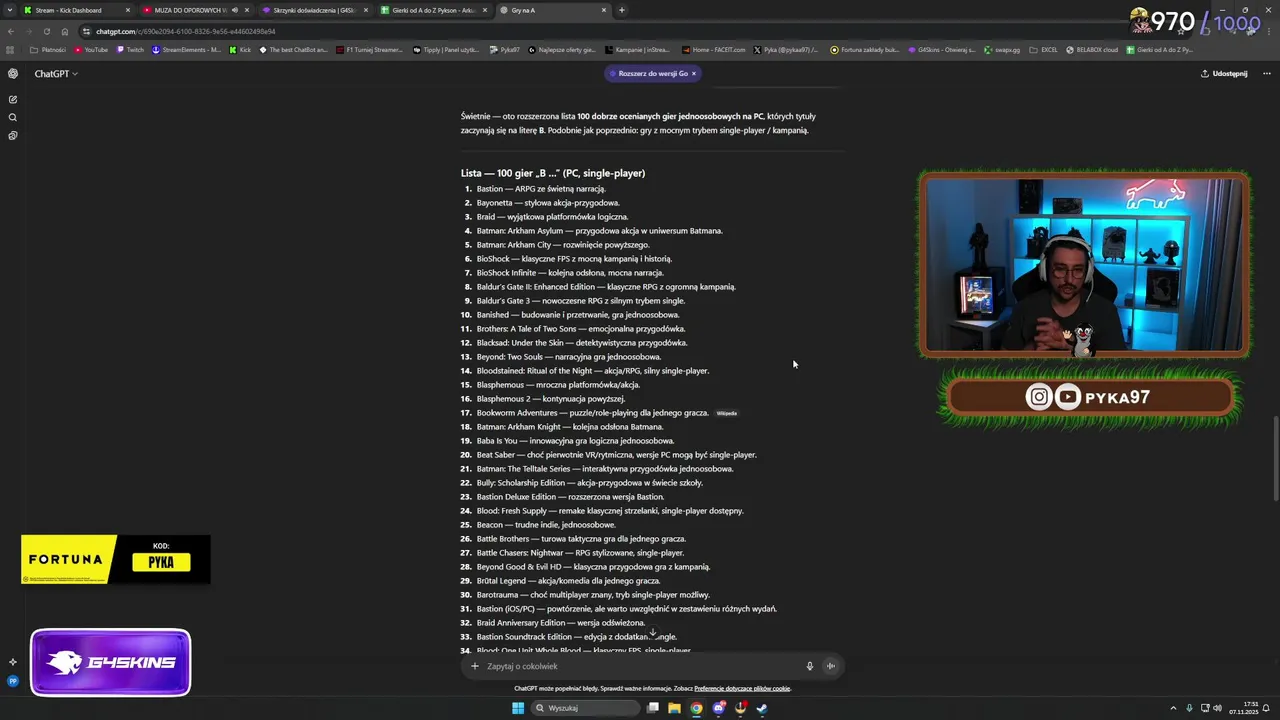
Task: Open search chats icon in sidebar
Action: click(x=13, y=117)
